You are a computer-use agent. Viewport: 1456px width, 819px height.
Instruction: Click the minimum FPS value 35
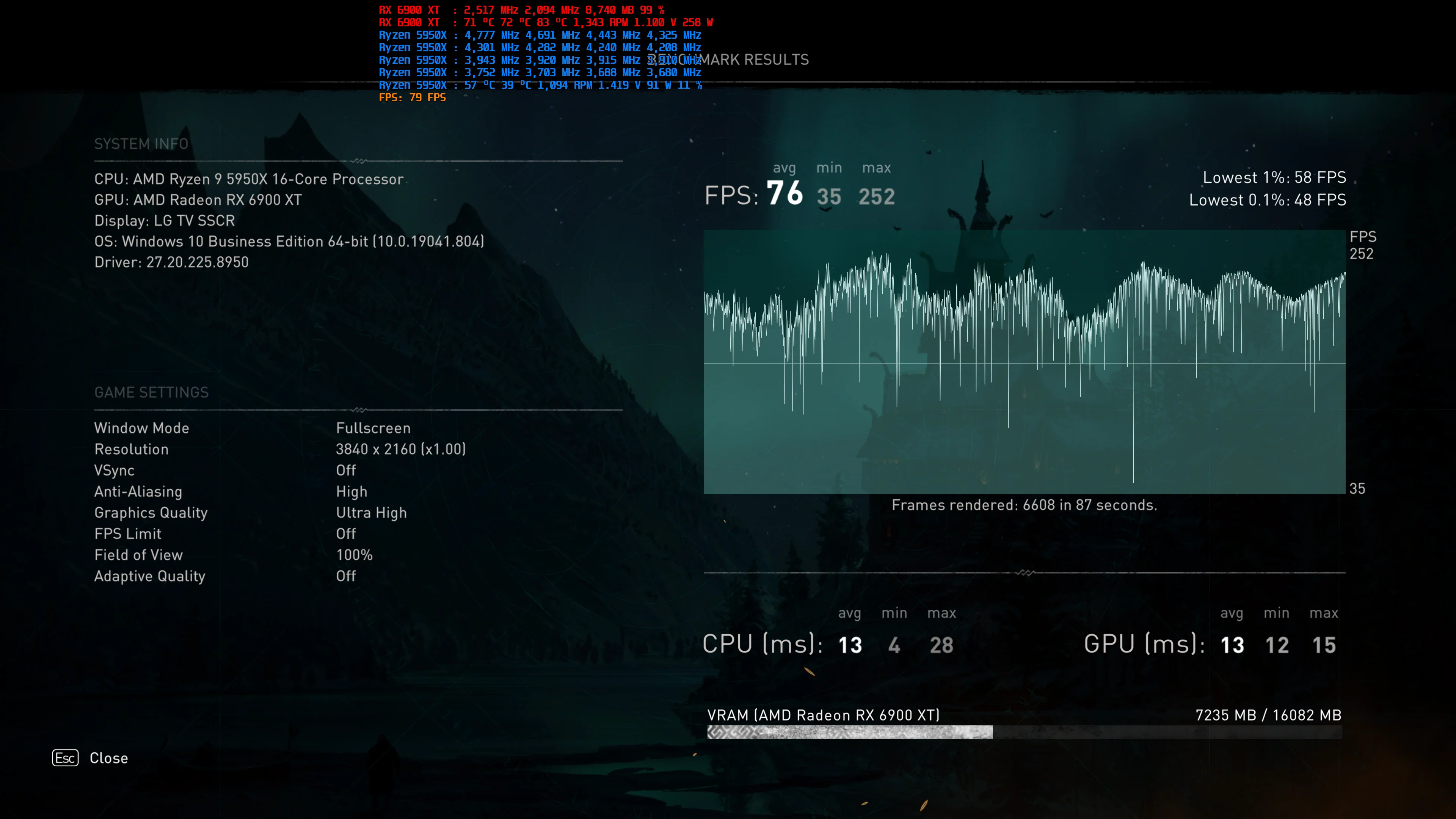coord(829,197)
